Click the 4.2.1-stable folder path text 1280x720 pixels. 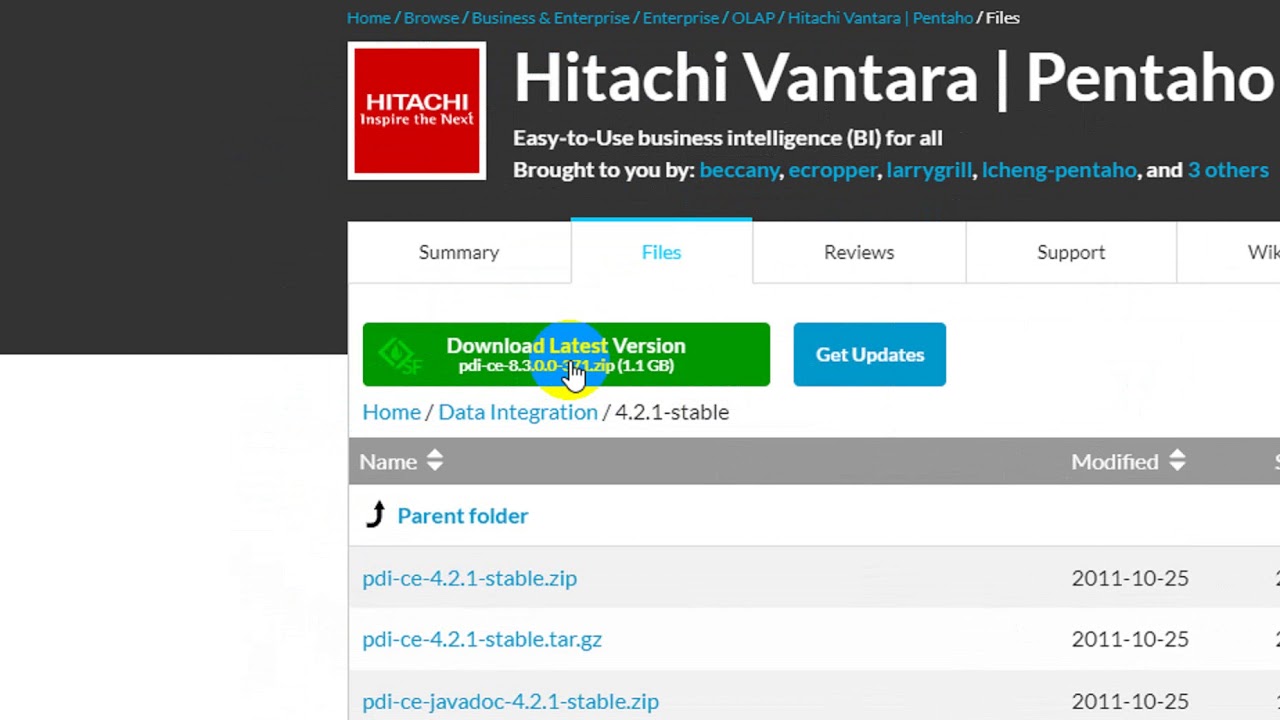point(672,412)
